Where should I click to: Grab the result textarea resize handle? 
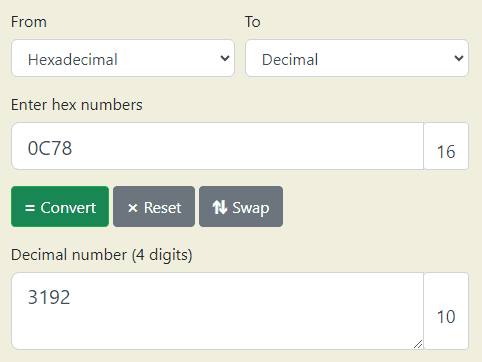pyautogui.click(x=418, y=344)
